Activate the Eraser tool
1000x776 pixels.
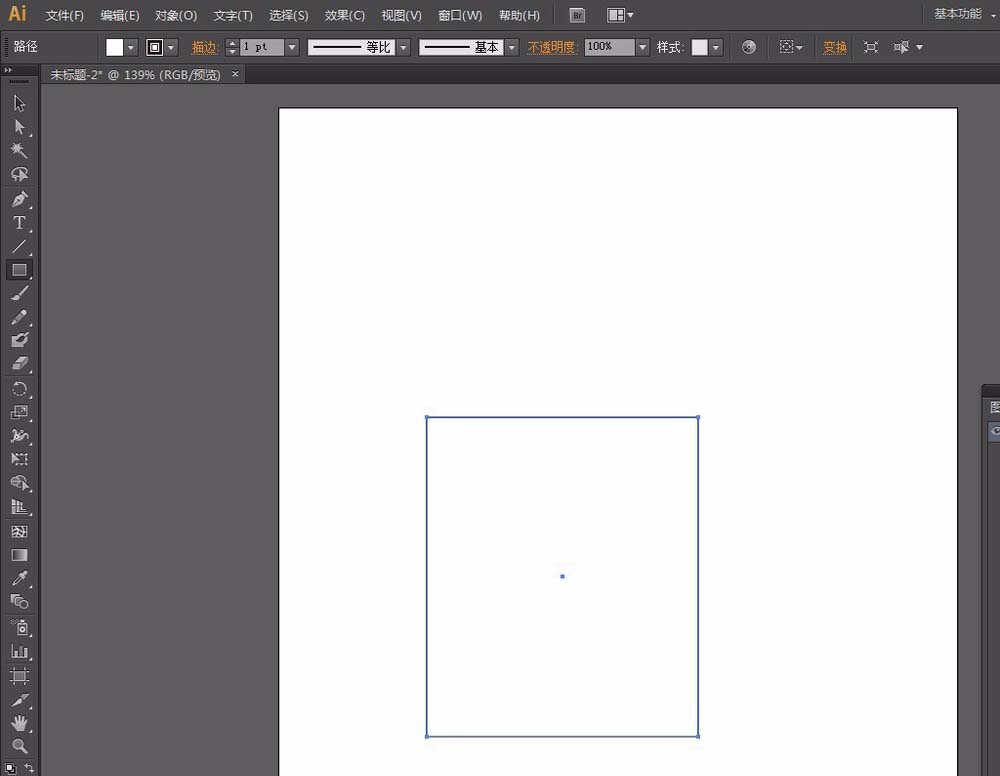point(19,363)
